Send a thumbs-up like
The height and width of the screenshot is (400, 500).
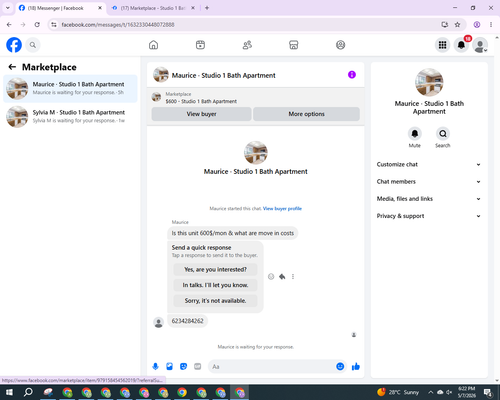[356, 367]
